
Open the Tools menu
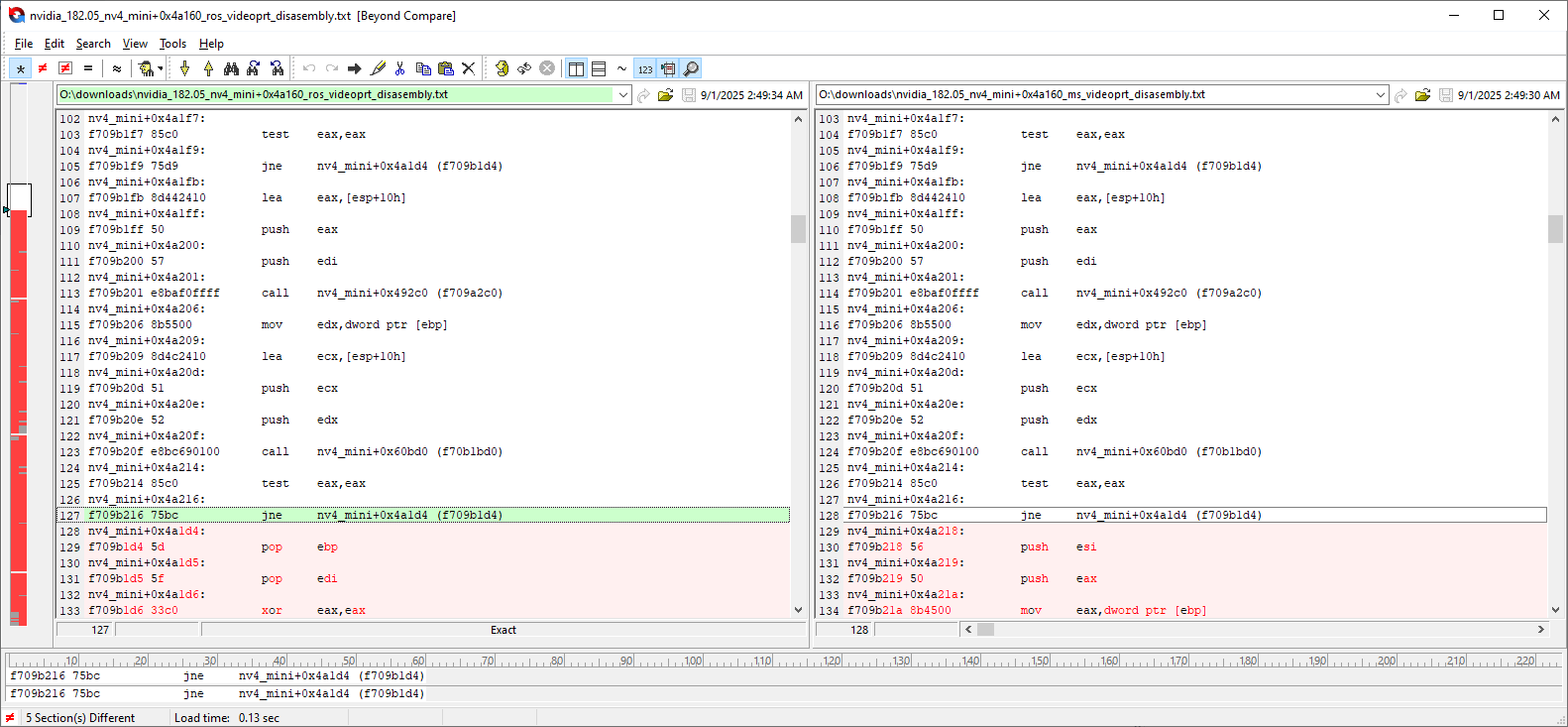tap(172, 44)
